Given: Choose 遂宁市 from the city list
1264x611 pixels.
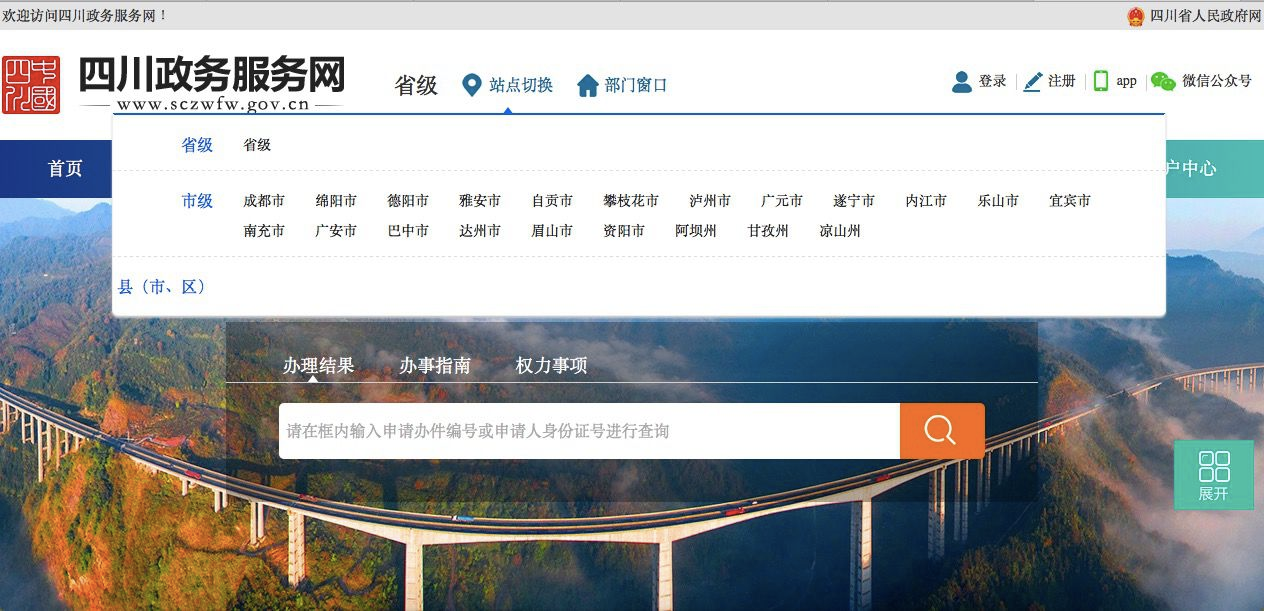Looking at the screenshot, I should (x=854, y=201).
